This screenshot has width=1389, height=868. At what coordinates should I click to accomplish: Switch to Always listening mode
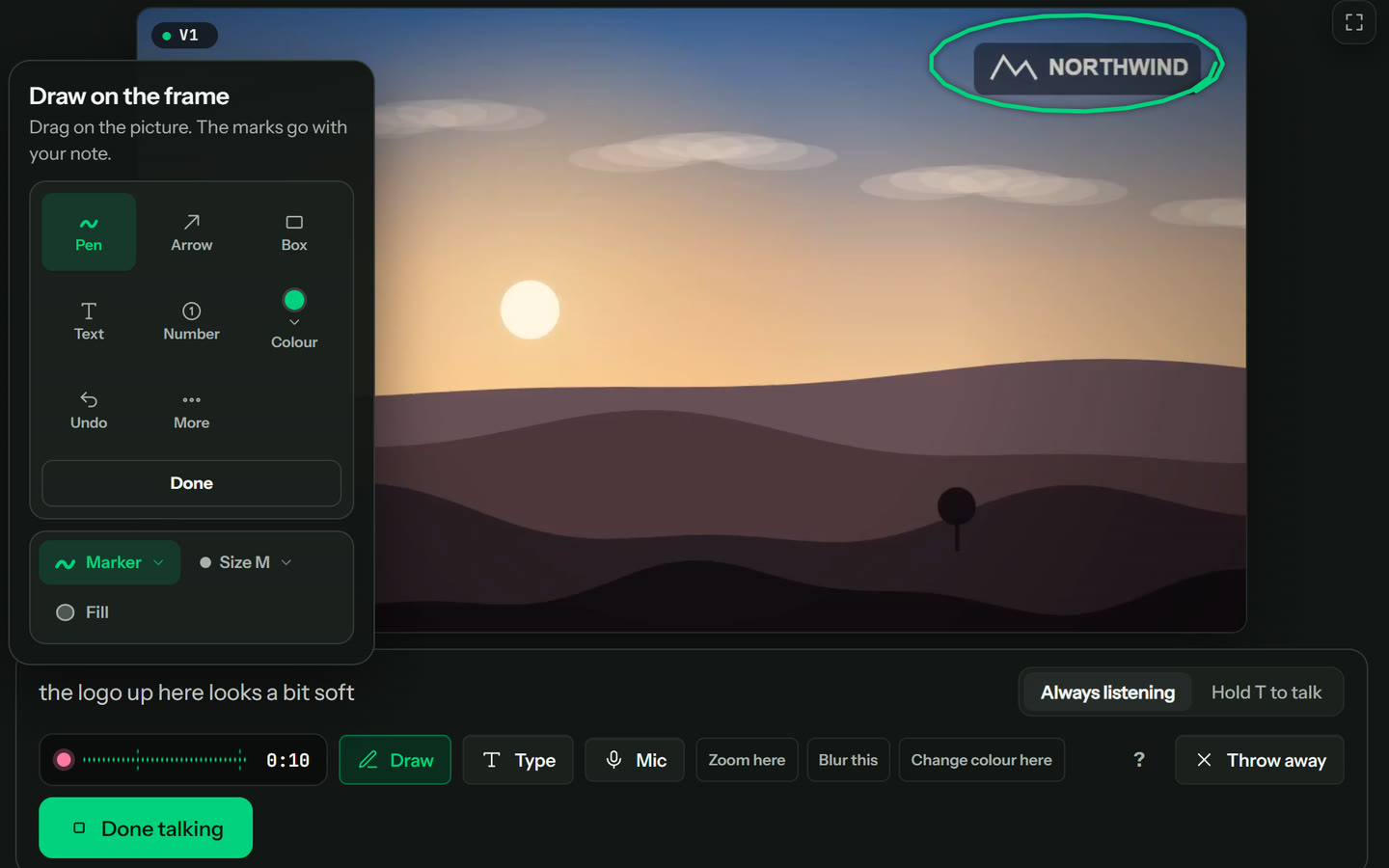(1107, 692)
